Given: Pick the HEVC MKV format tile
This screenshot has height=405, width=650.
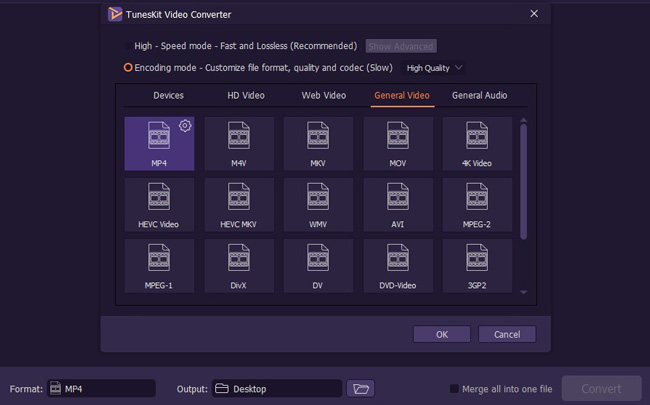Looking at the screenshot, I should 239,205.
